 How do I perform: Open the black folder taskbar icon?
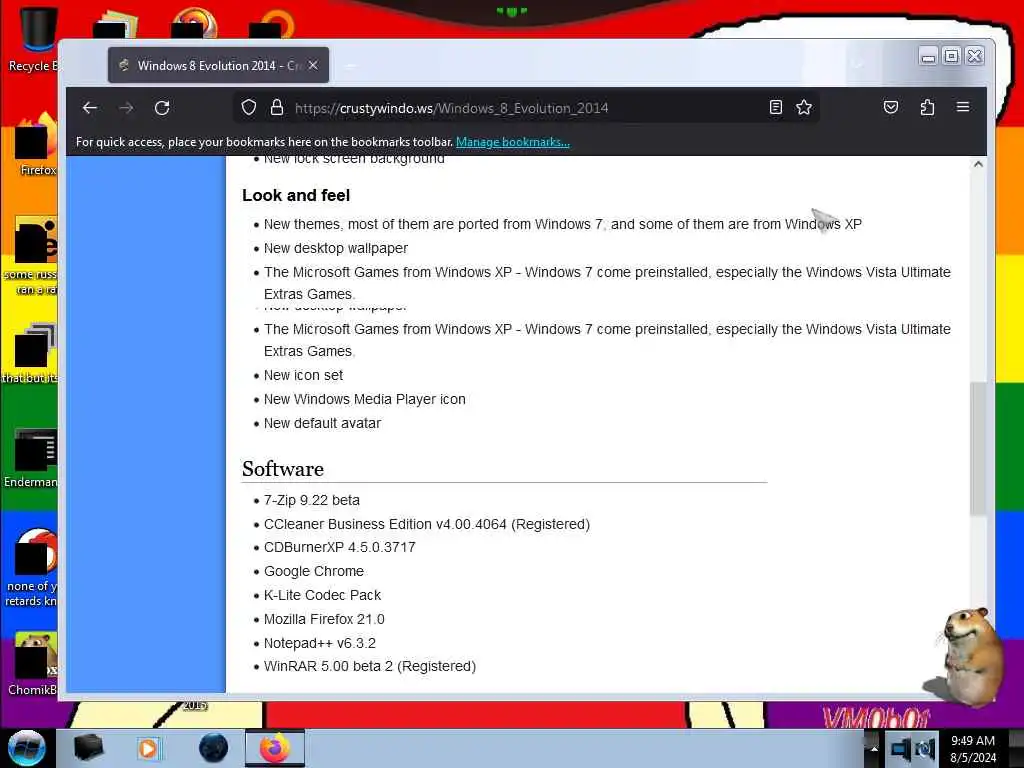pos(88,748)
